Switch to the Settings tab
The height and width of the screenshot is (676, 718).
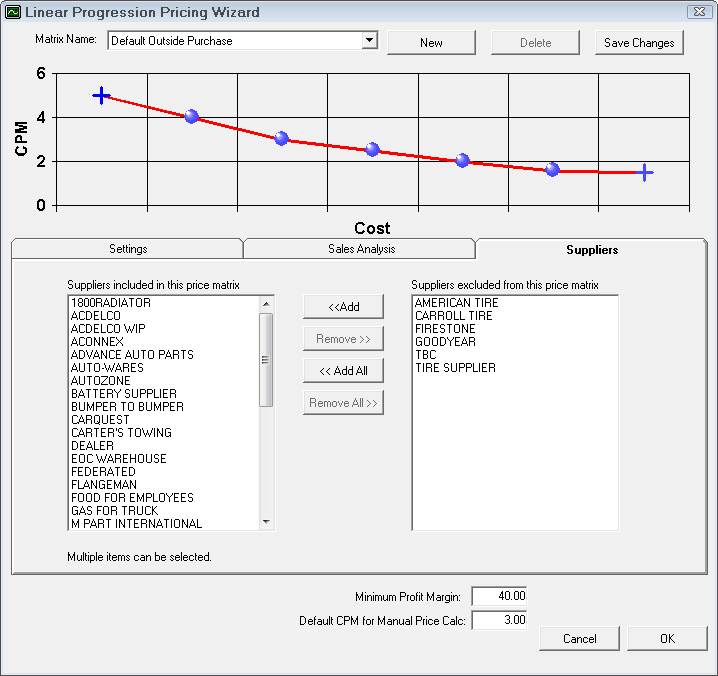(128, 249)
